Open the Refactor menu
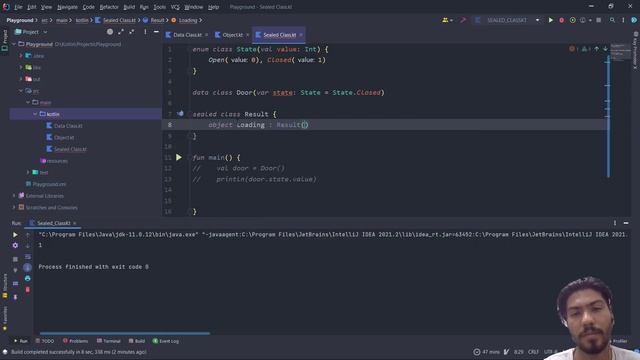The width and height of the screenshot is (640, 360). (109, 7)
